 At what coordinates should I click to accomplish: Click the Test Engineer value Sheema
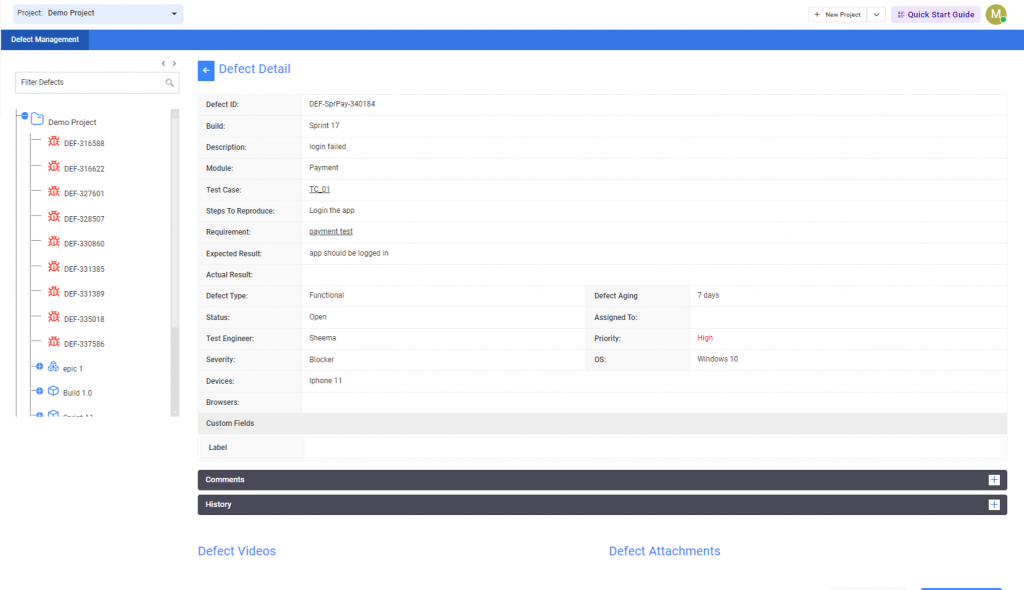coord(323,338)
